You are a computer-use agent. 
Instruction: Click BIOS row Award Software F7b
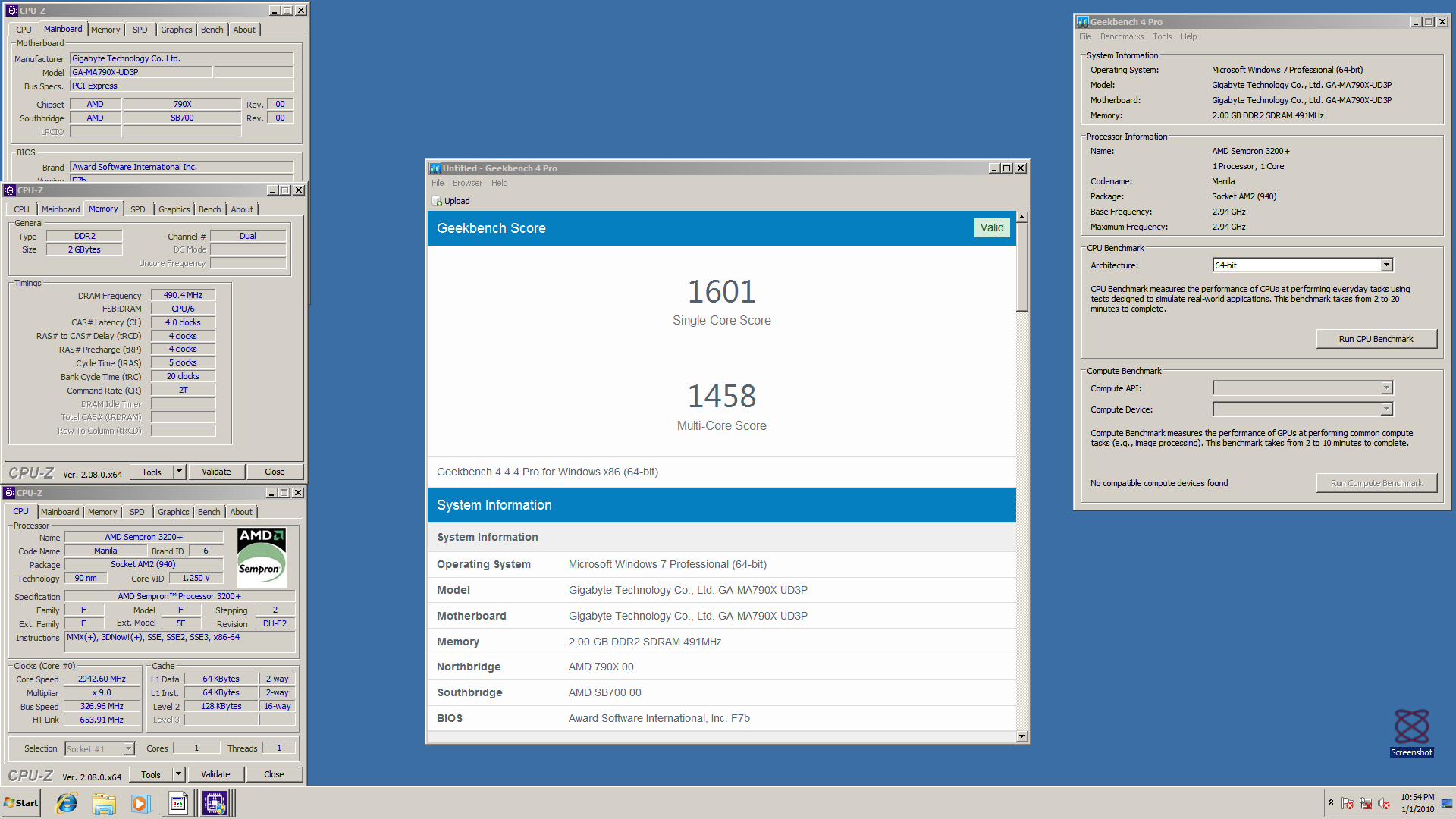pyautogui.click(x=721, y=718)
